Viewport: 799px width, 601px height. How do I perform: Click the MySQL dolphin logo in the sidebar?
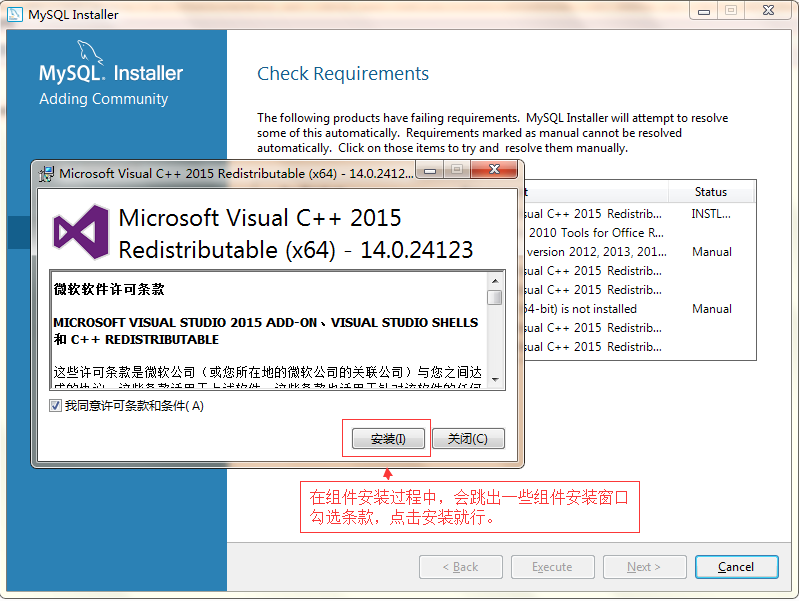click(x=90, y=53)
